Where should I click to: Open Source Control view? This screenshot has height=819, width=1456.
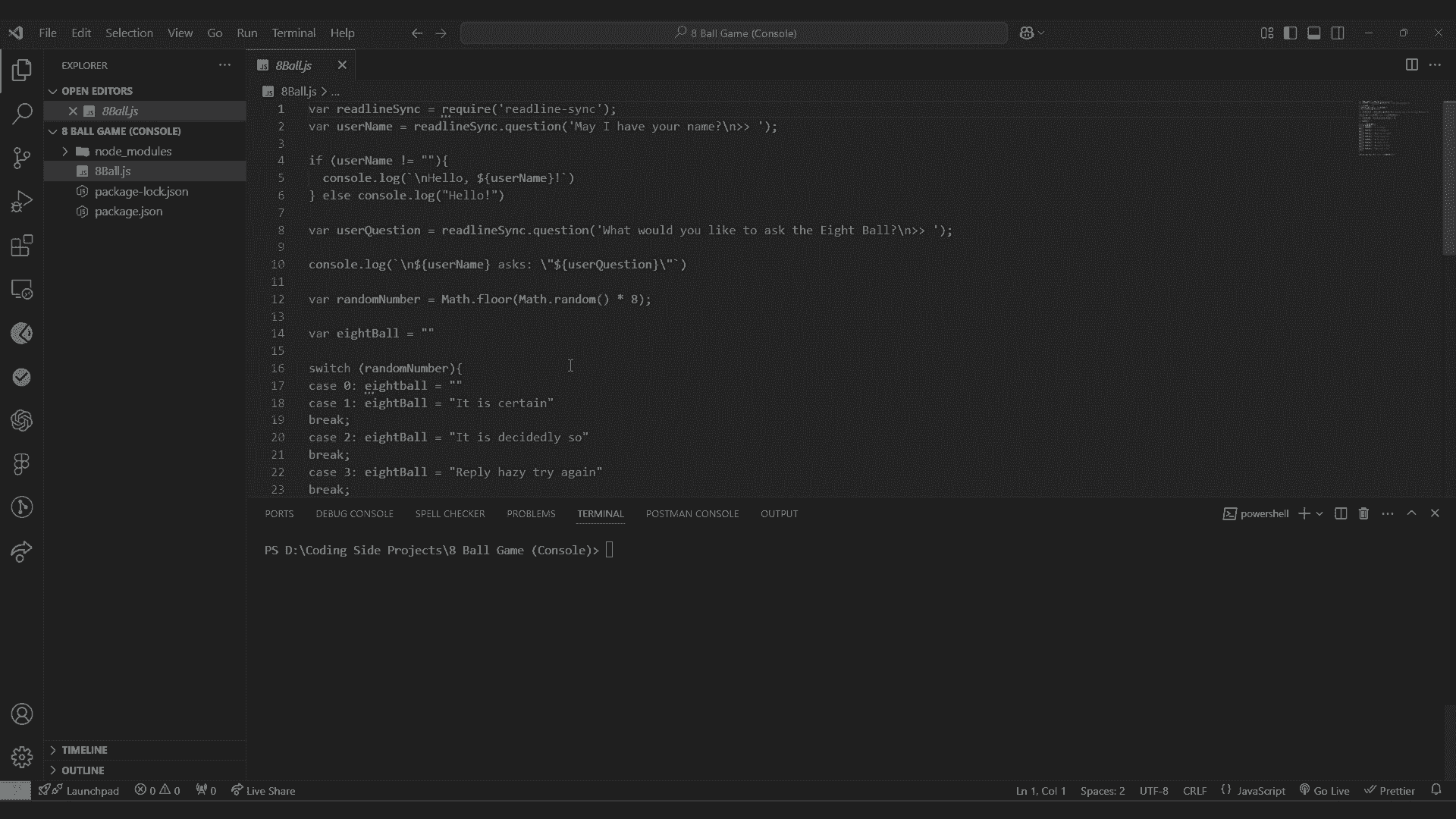coord(22,158)
